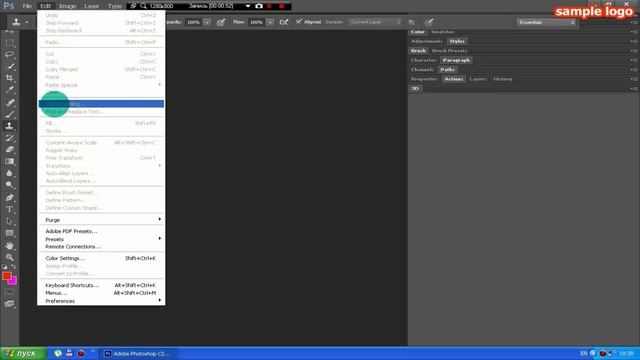The width and height of the screenshot is (640, 360).
Task: Click the Quick Mask mode icon
Action: pos(9,292)
